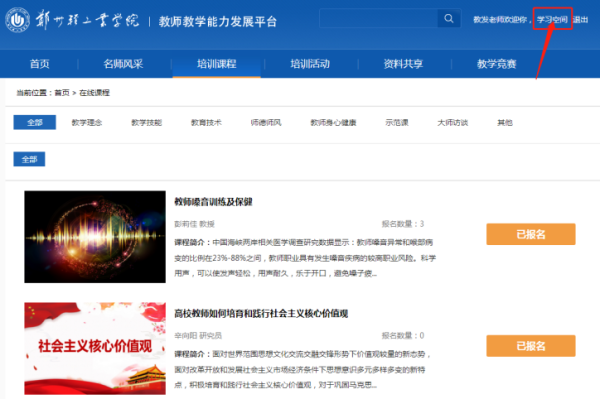The height and width of the screenshot is (399, 600).
Task: Filter courses by 教育技术
Action: (x=206, y=122)
